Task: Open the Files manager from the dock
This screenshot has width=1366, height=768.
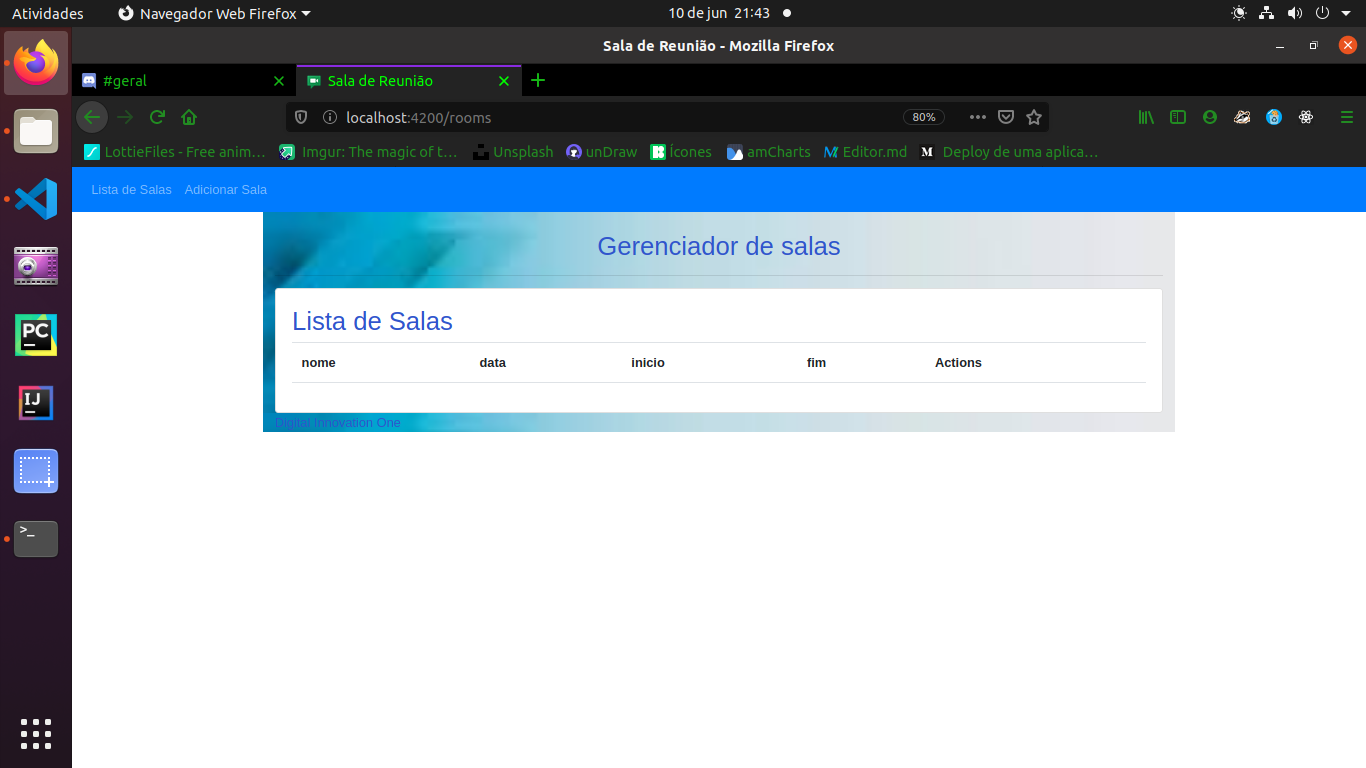Action: 36,132
